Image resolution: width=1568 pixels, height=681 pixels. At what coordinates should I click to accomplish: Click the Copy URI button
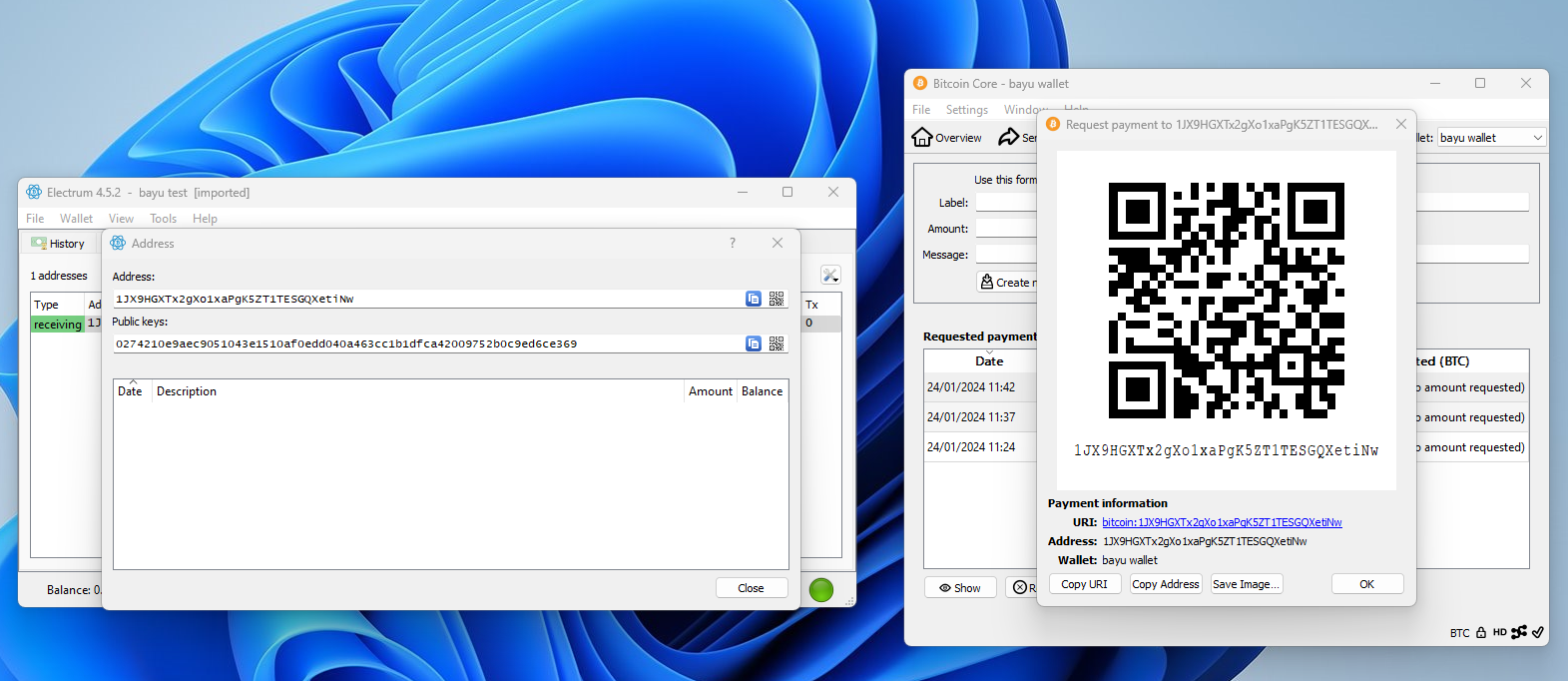(1084, 584)
